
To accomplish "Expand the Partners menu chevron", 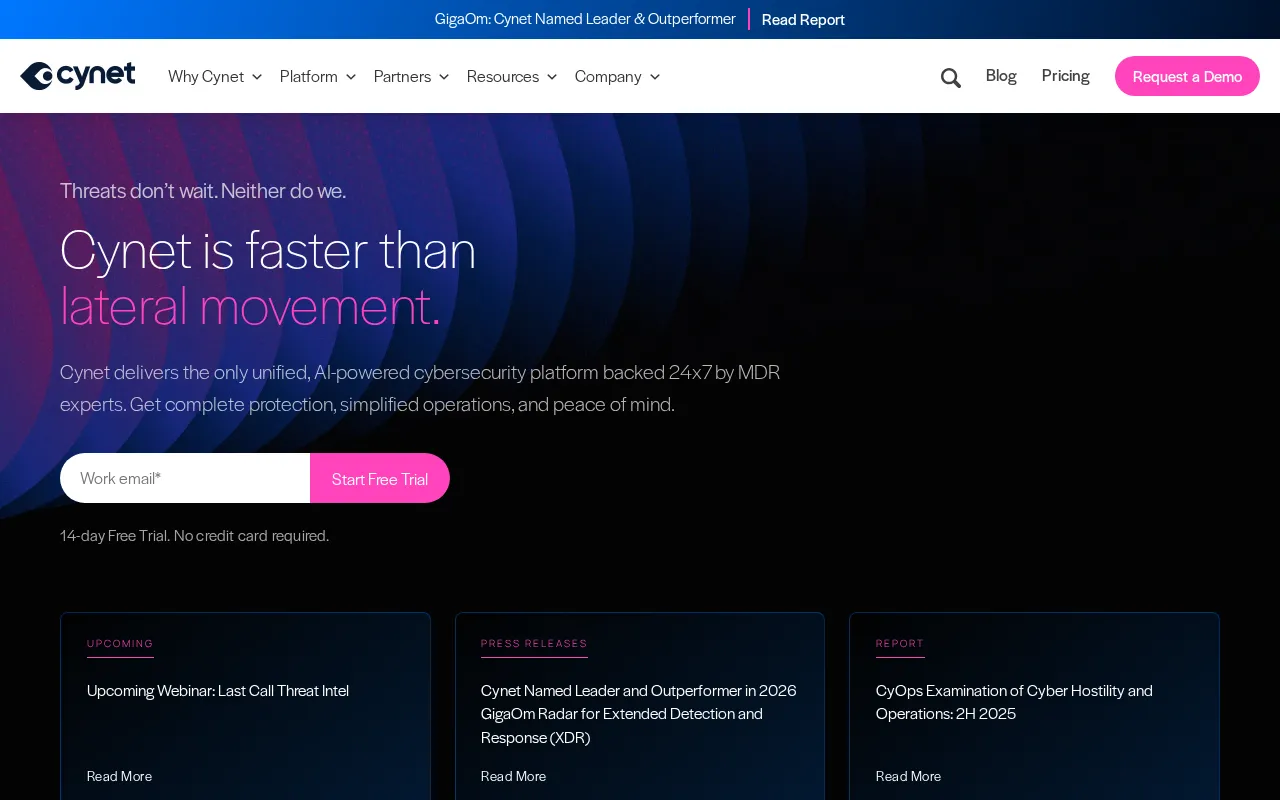I will point(444,77).
